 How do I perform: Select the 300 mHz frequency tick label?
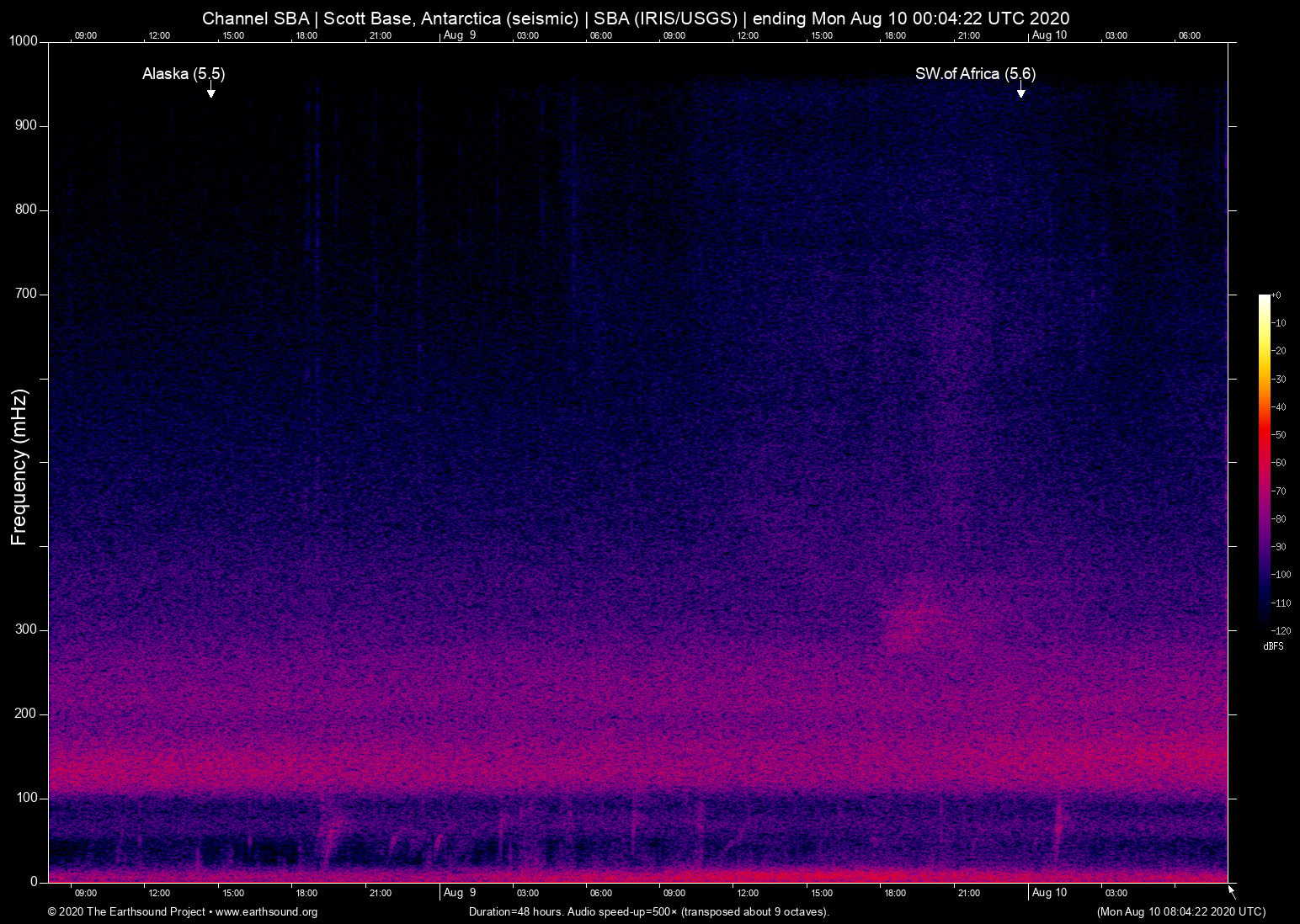[x=26, y=629]
